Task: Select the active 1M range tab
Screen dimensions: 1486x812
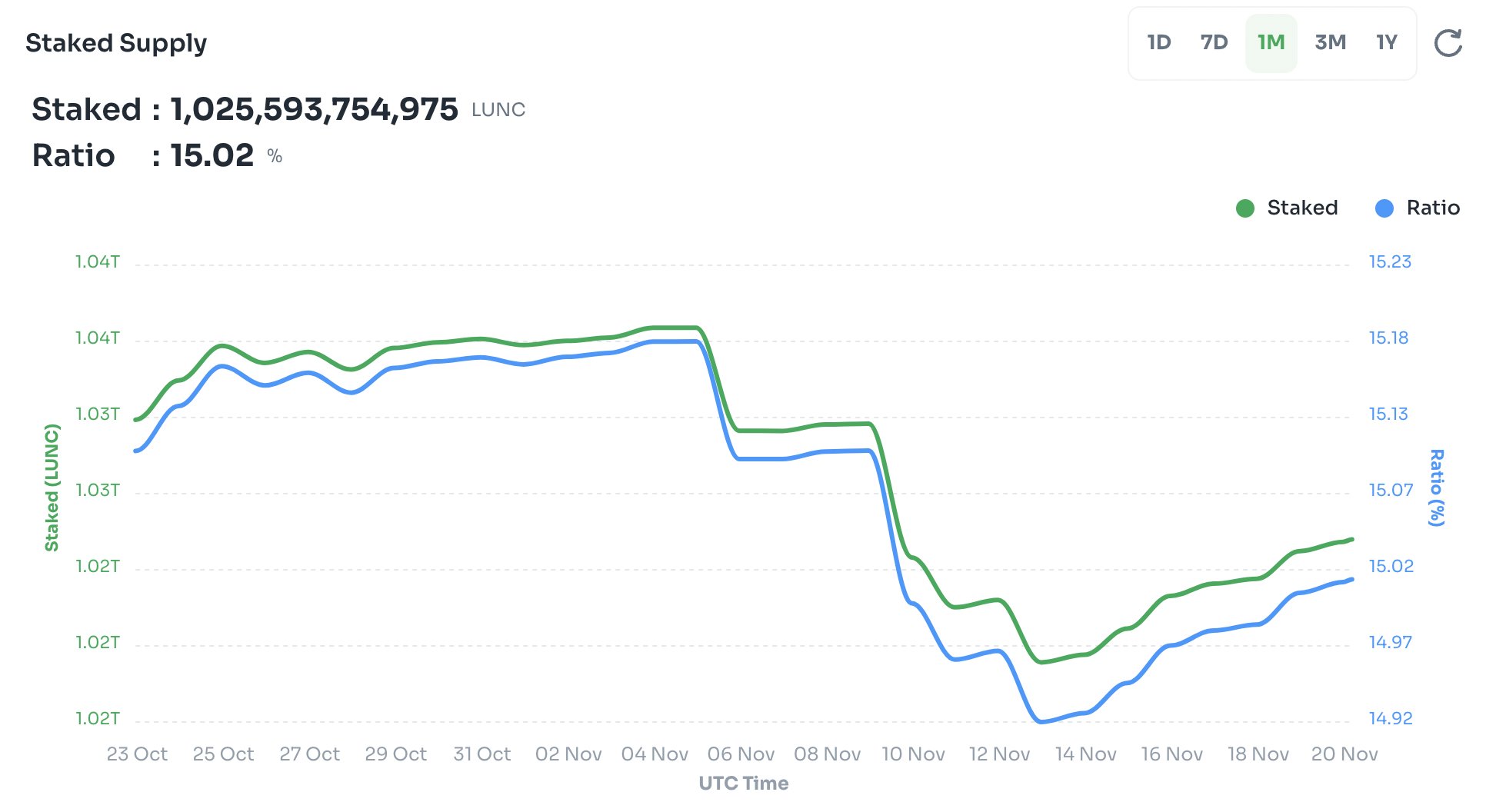Action: (x=1271, y=42)
